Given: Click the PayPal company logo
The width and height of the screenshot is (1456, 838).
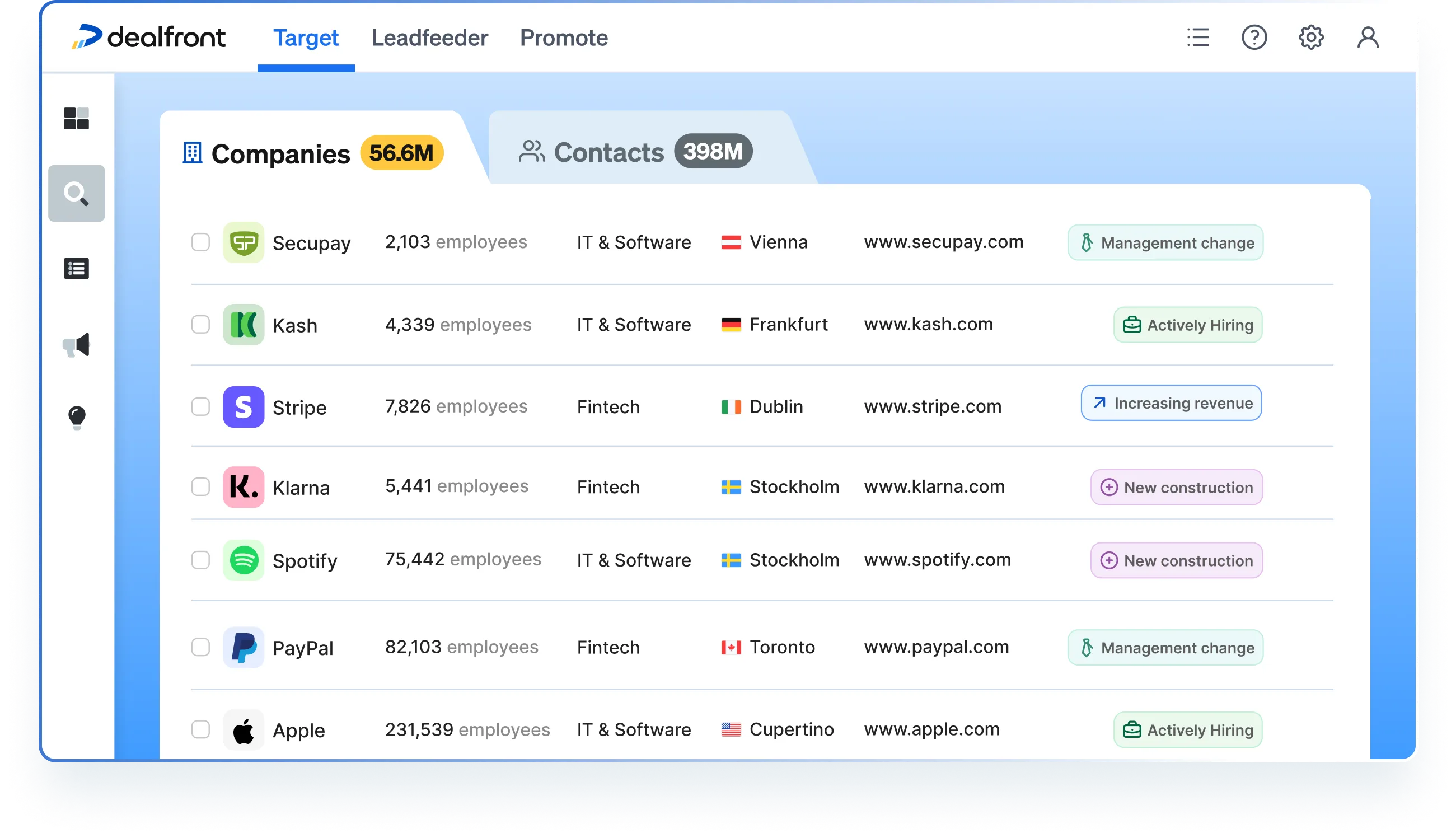Looking at the screenshot, I should point(244,648).
